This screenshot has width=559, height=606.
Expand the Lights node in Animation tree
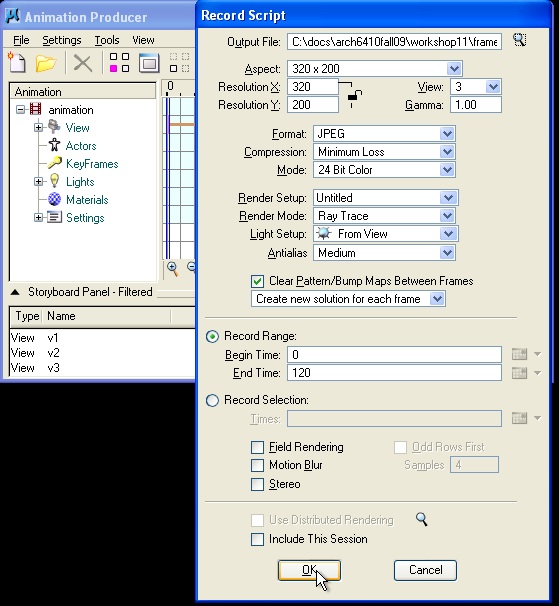[x=38, y=182]
